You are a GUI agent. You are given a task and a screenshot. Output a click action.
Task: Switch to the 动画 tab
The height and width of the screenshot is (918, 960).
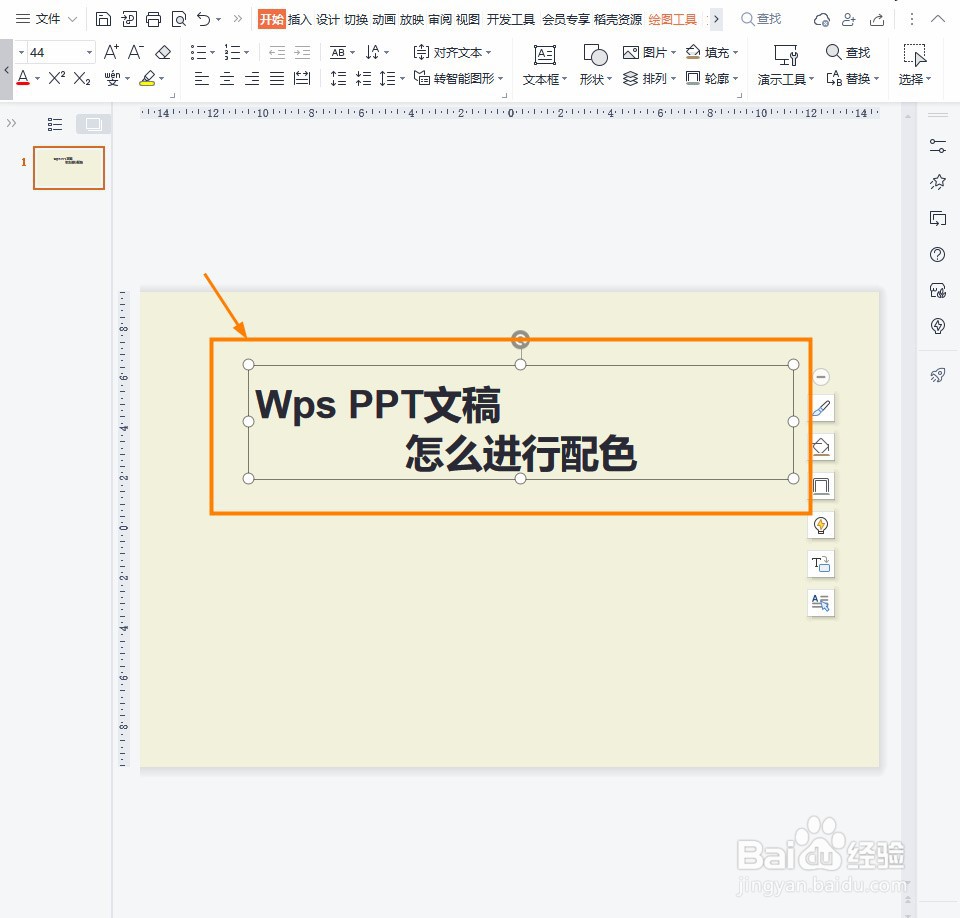coord(384,20)
